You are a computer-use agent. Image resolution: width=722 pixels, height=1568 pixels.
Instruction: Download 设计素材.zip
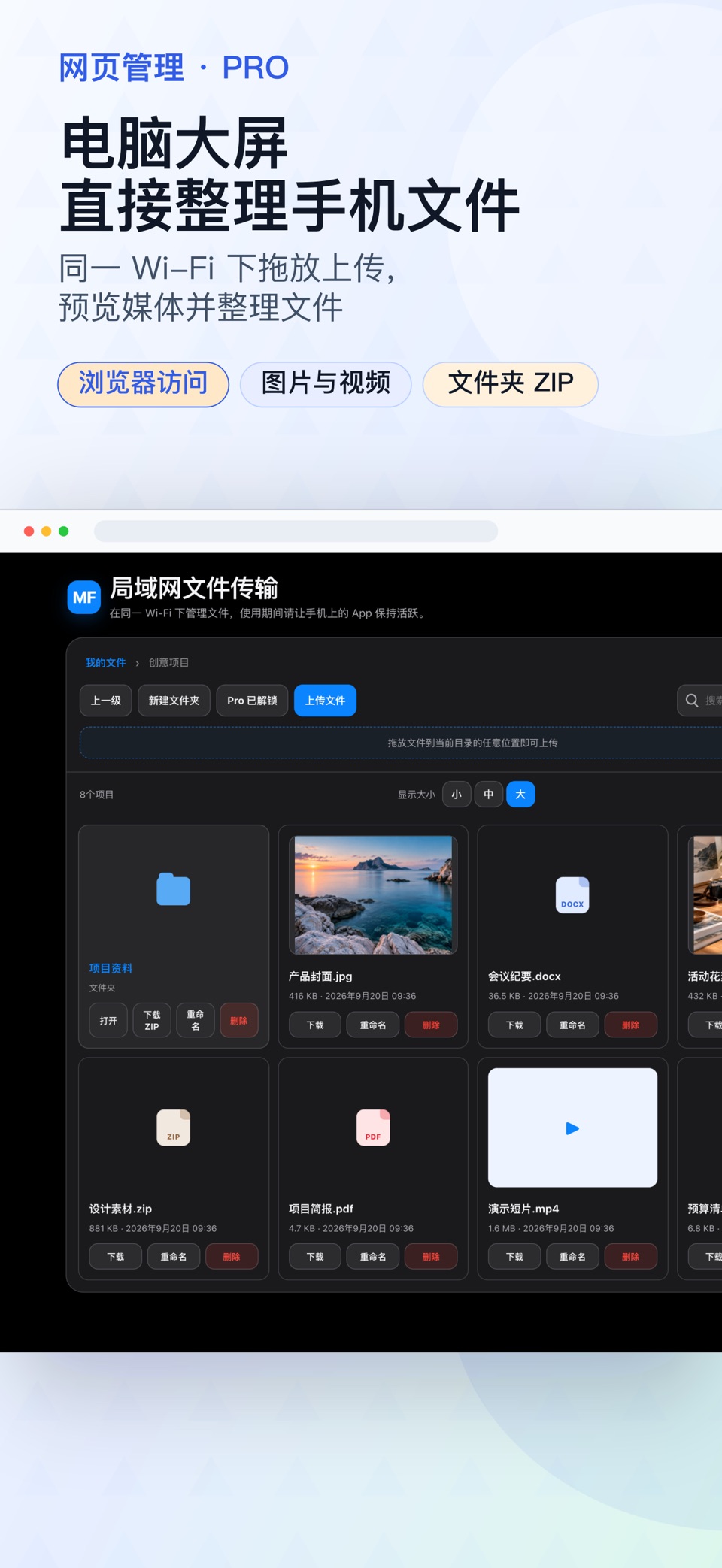(116, 1257)
